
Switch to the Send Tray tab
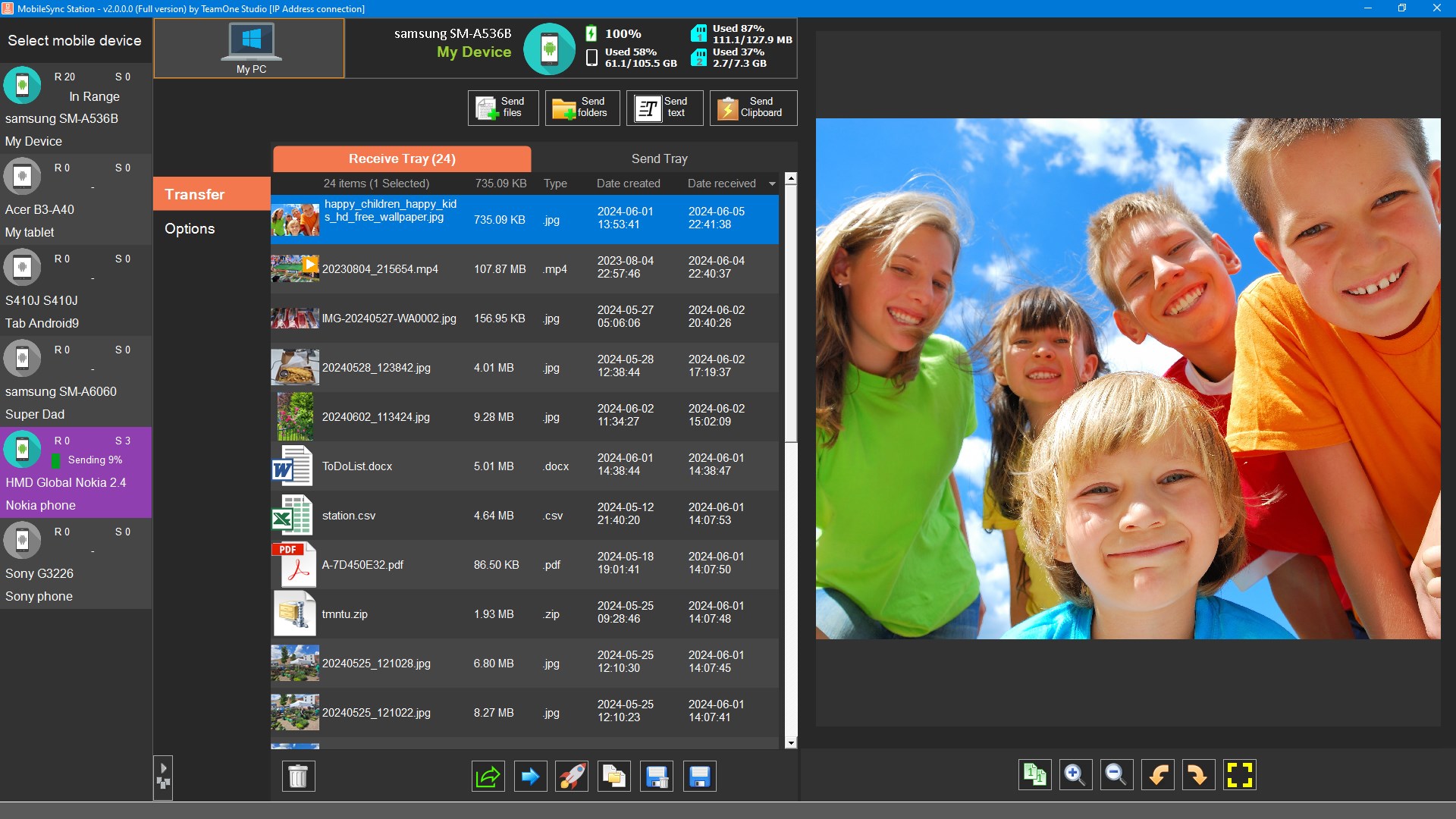click(659, 158)
